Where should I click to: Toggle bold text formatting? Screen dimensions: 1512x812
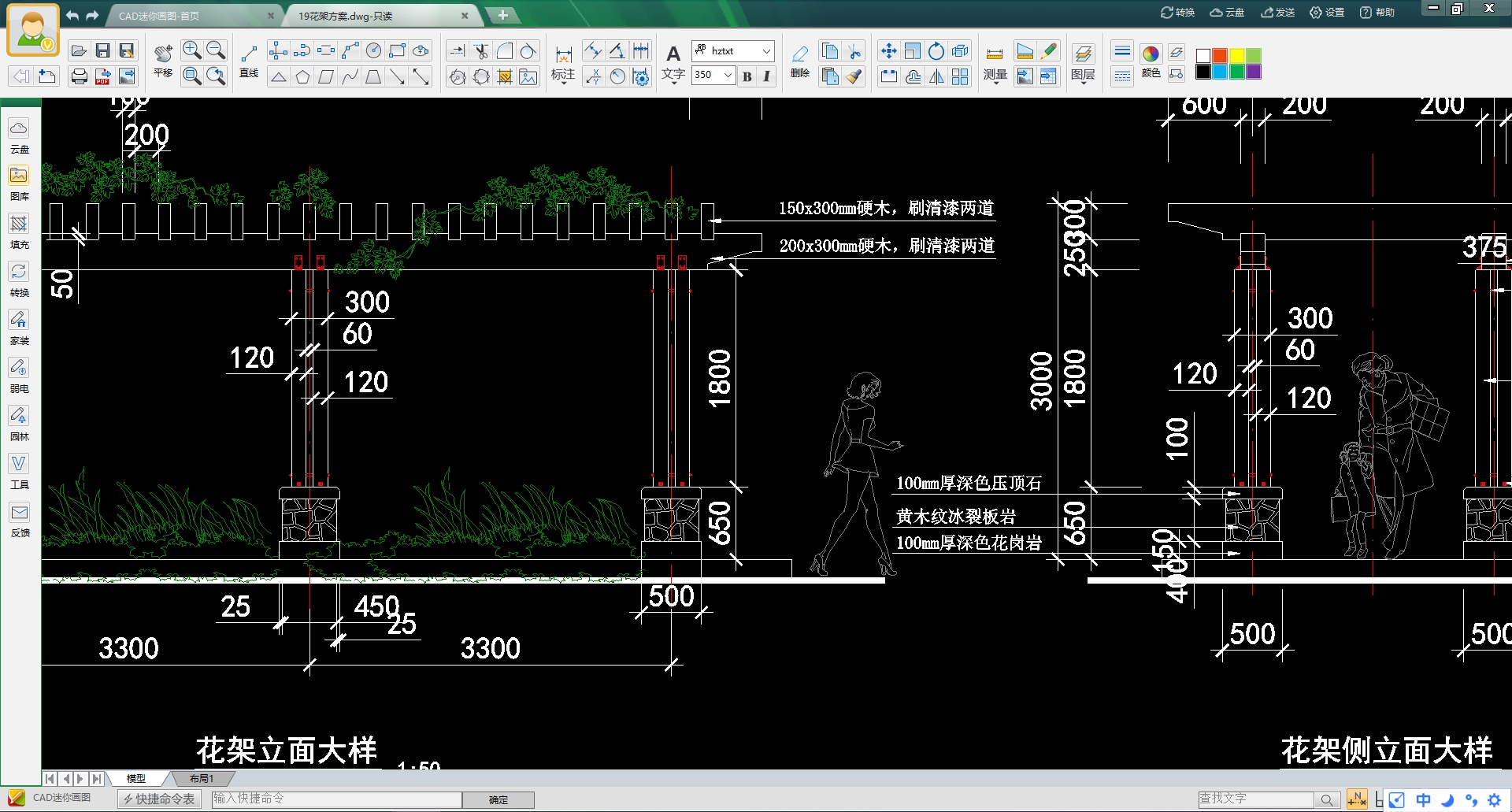point(747,76)
